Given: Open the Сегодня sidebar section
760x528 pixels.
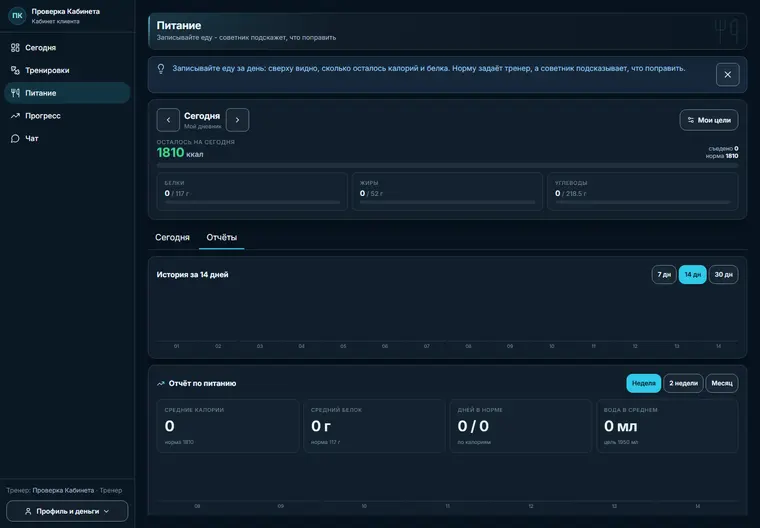Looking at the screenshot, I should point(67,48).
